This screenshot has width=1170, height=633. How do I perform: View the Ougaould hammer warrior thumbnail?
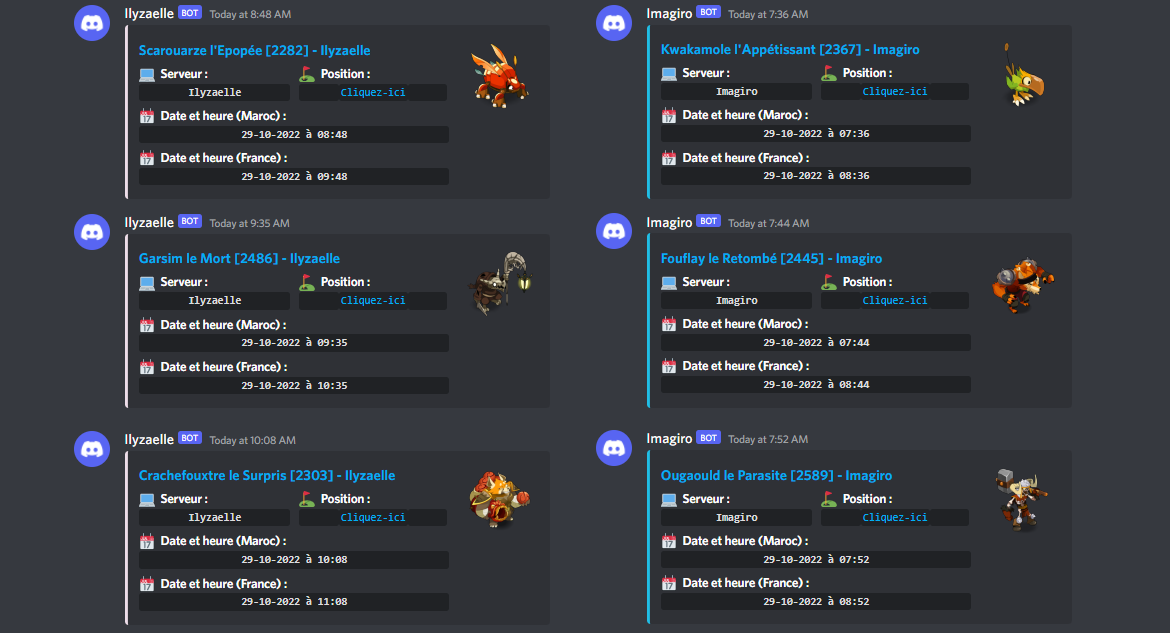click(x=1022, y=499)
